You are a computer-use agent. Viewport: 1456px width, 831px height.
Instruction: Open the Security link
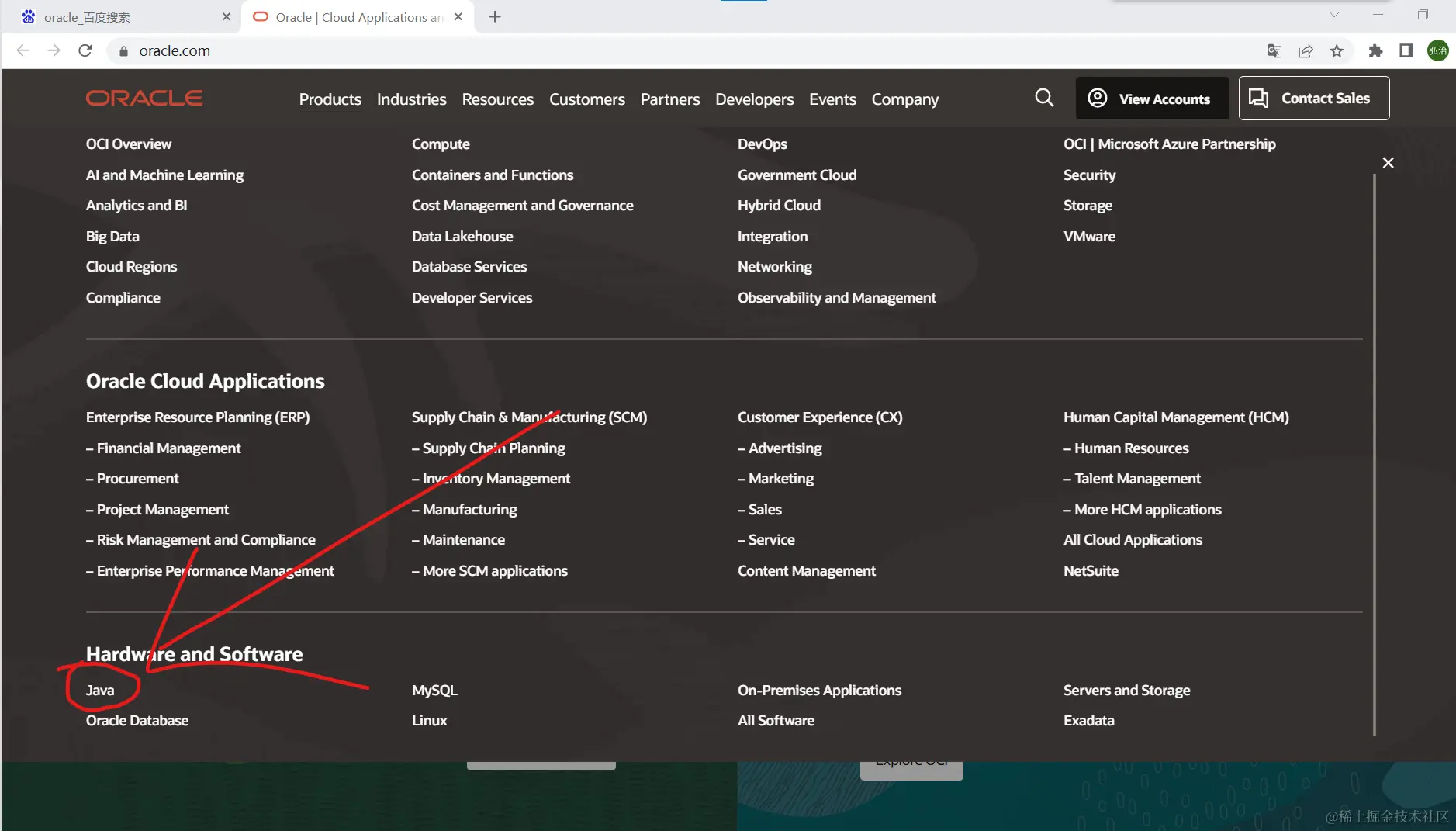click(x=1089, y=175)
